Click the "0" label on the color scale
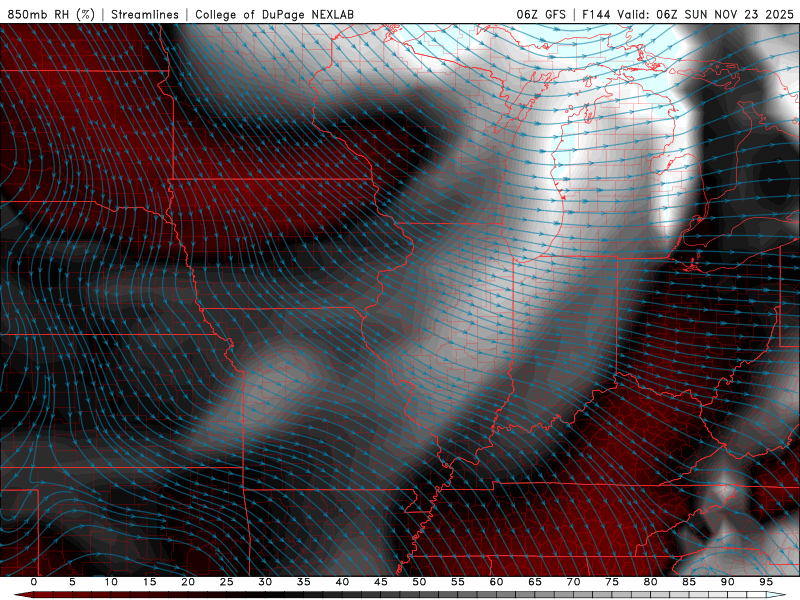Image resolution: width=800 pixels, height=600 pixels. pos(34,582)
